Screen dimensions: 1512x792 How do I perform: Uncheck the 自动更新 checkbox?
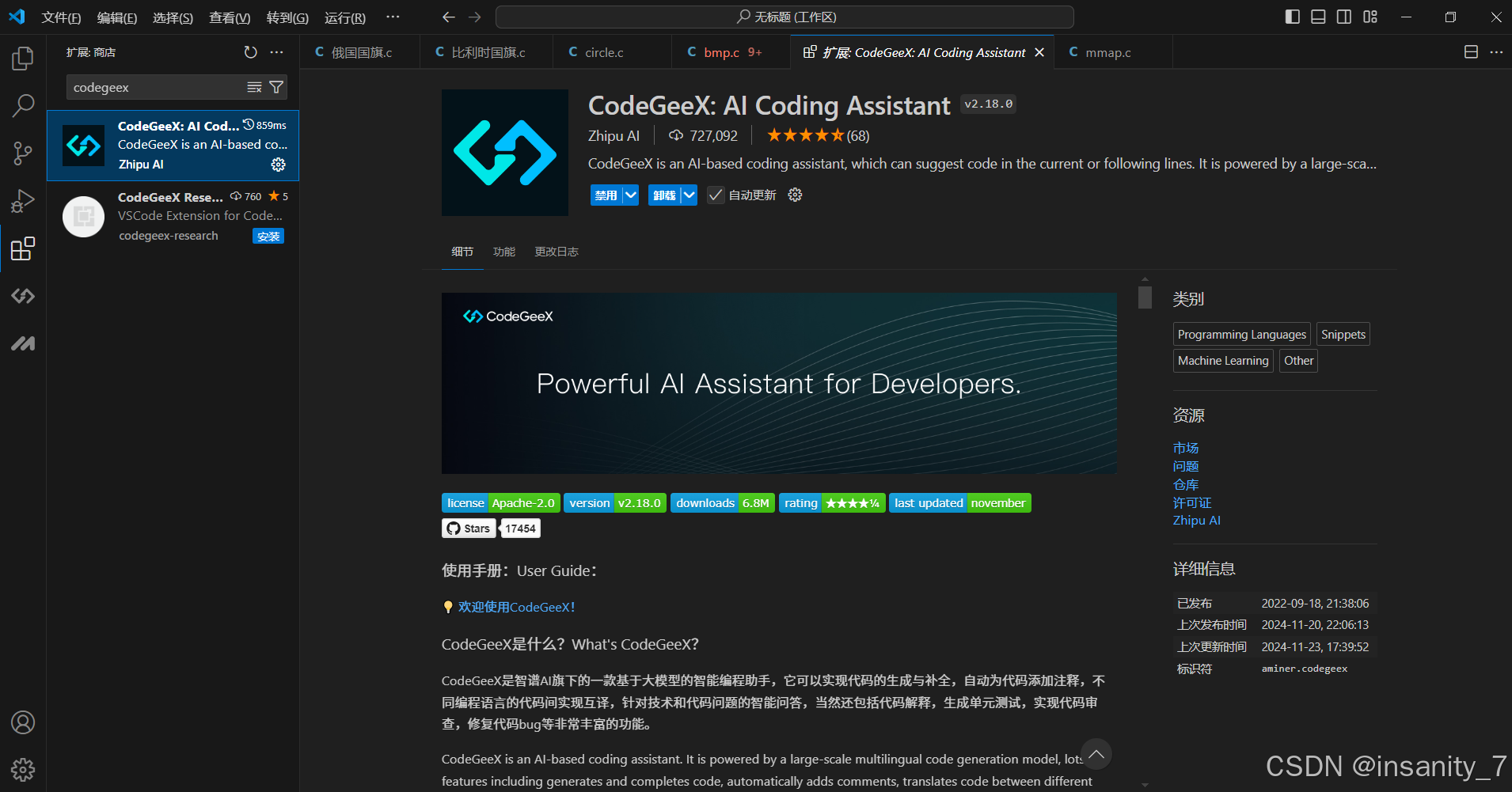pos(716,195)
